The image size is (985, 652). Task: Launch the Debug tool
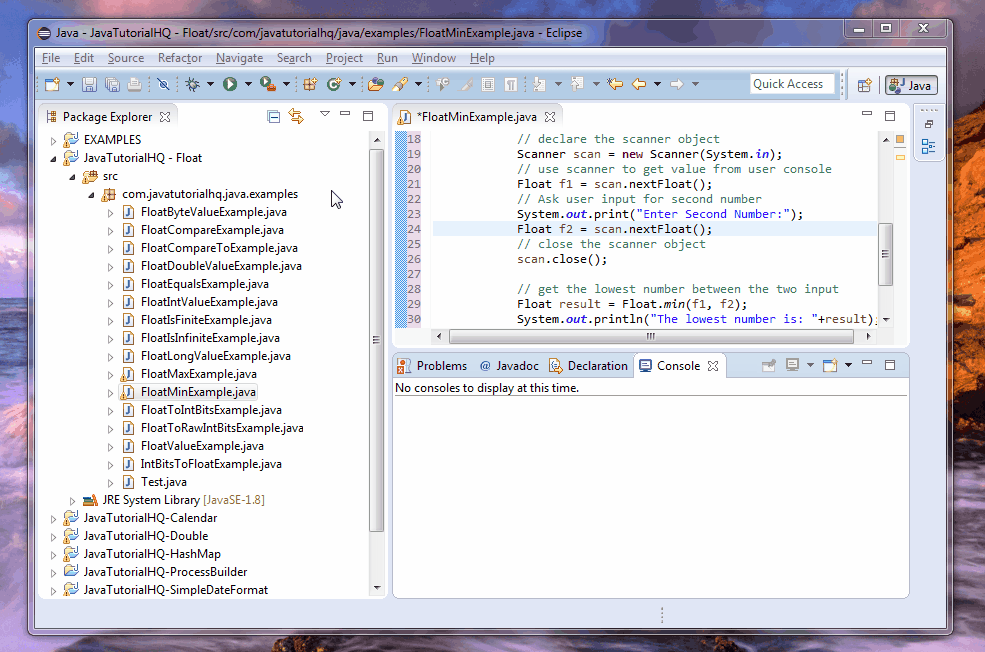(193, 84)
